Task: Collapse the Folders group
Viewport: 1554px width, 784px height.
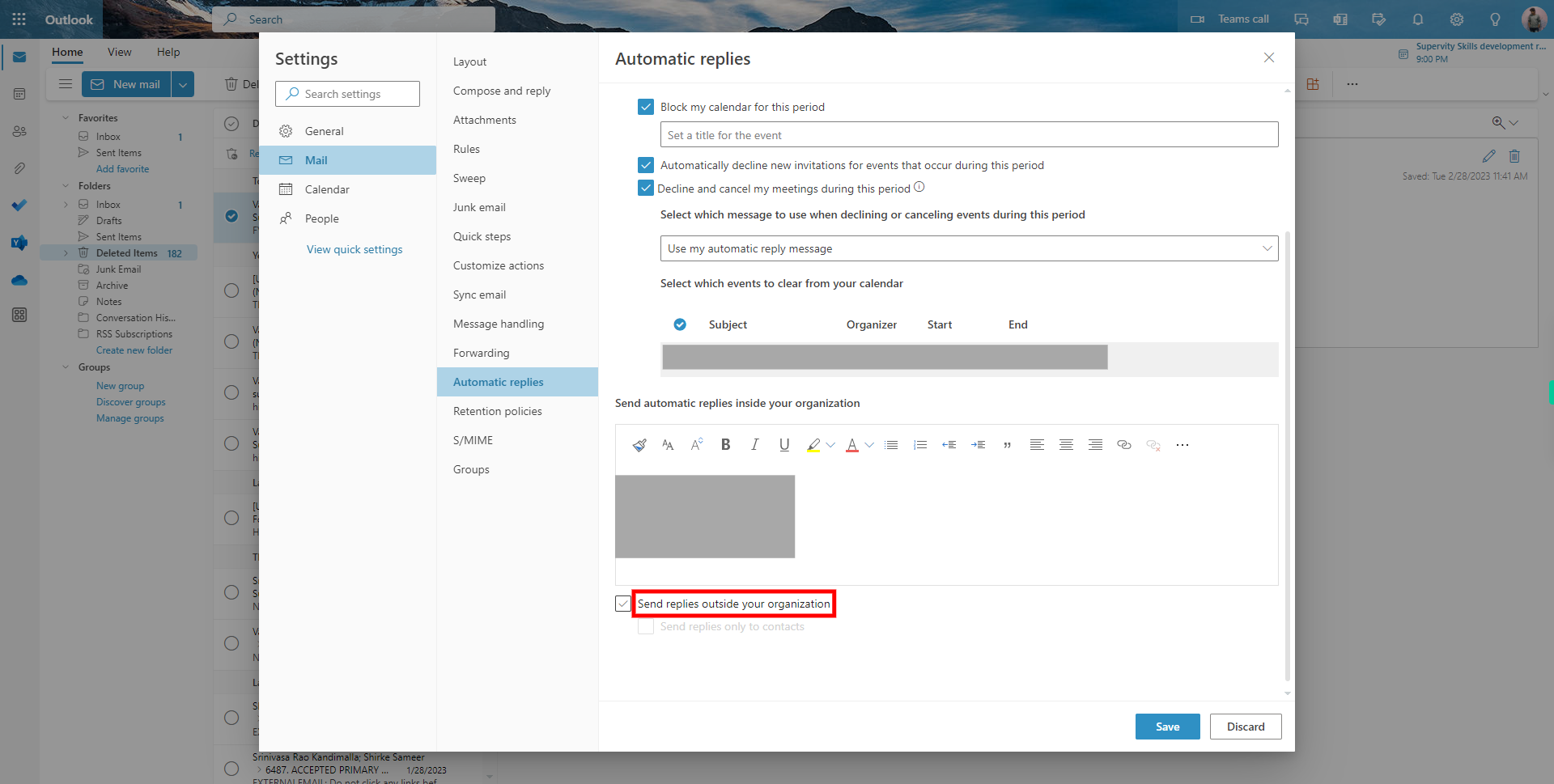Action: 66,186
